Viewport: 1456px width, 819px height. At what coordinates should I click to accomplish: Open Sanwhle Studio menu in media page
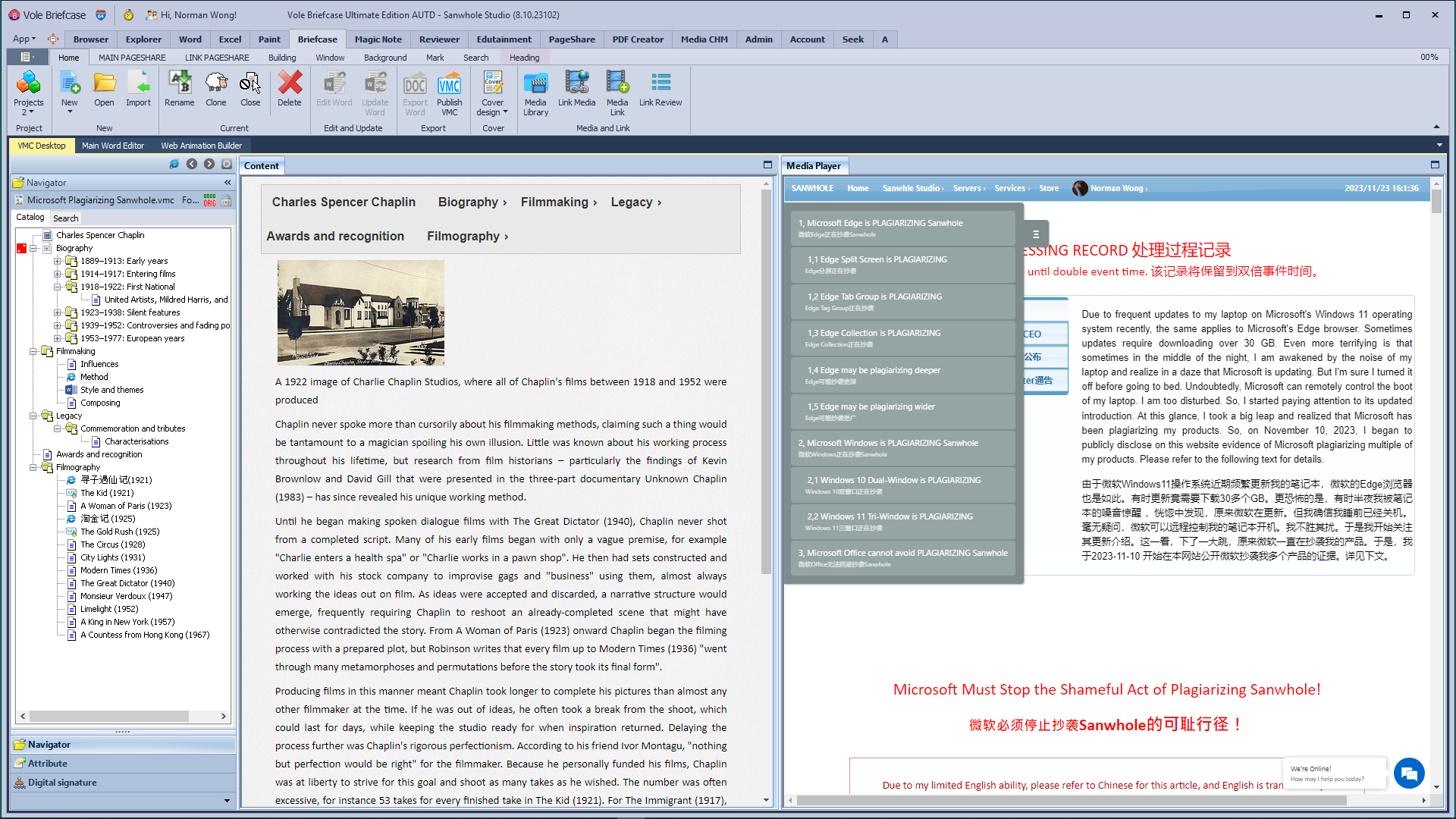point(912,188)
